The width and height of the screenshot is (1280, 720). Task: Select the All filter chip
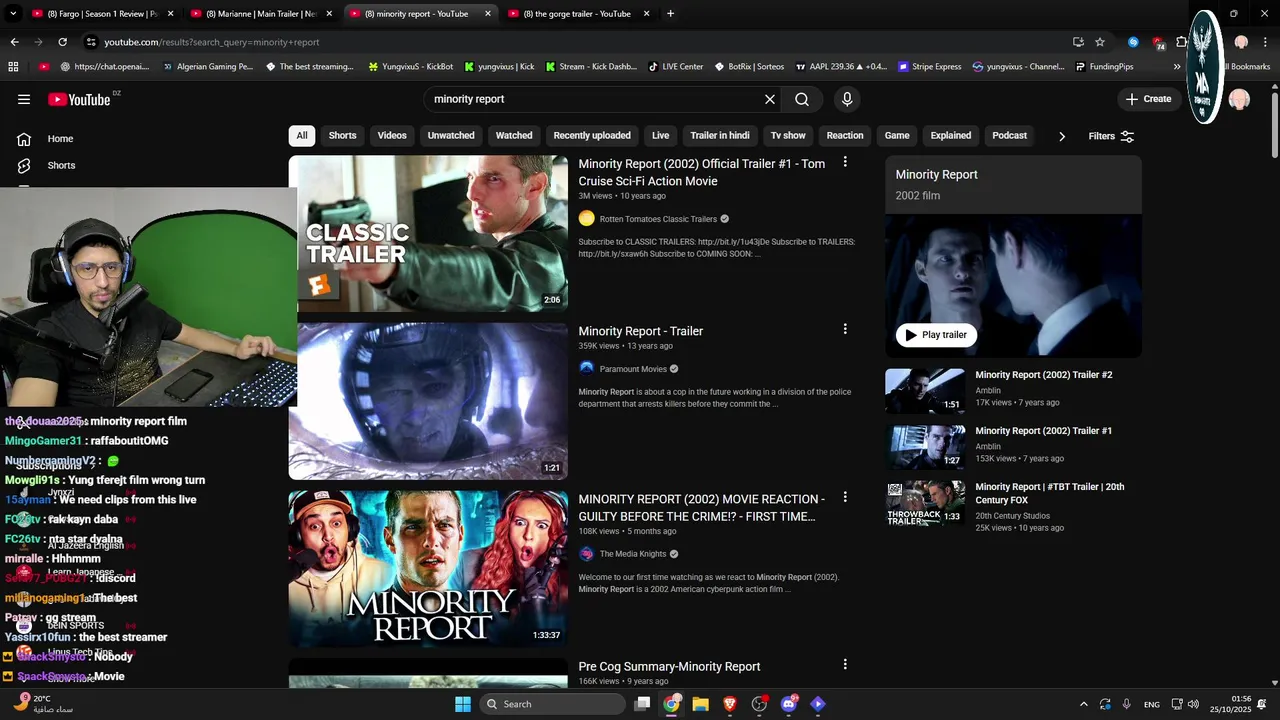click(x=302, y=136)
